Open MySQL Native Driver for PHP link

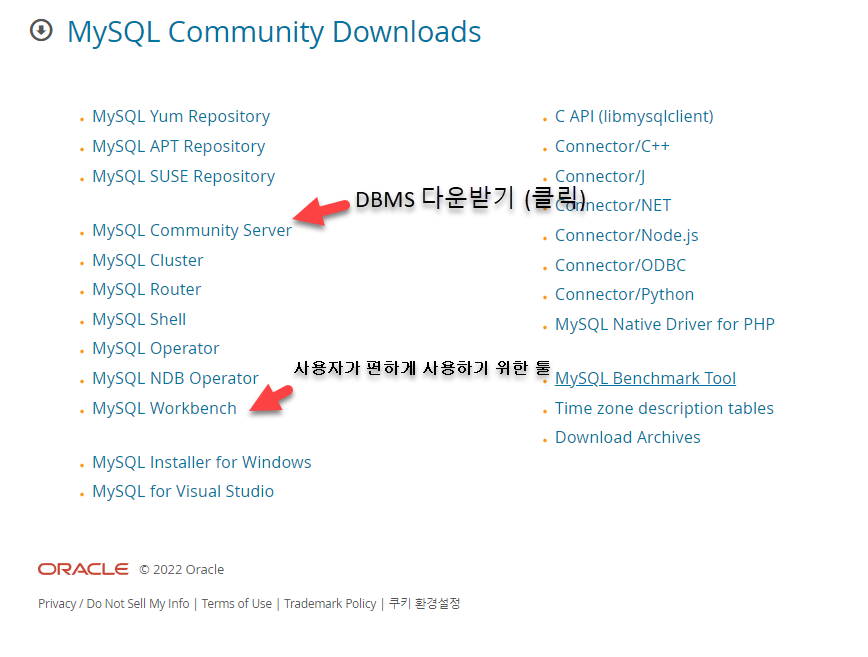pyautogui.click(x=664, y=324)
